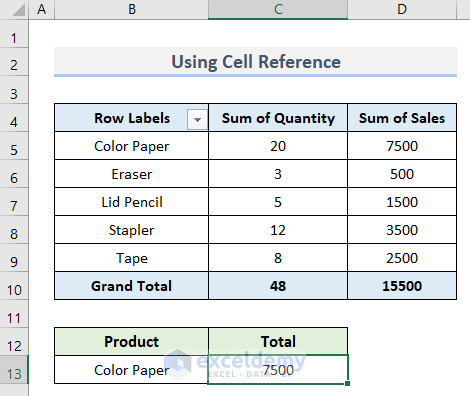Select column D header

click(x=402, y=9)
